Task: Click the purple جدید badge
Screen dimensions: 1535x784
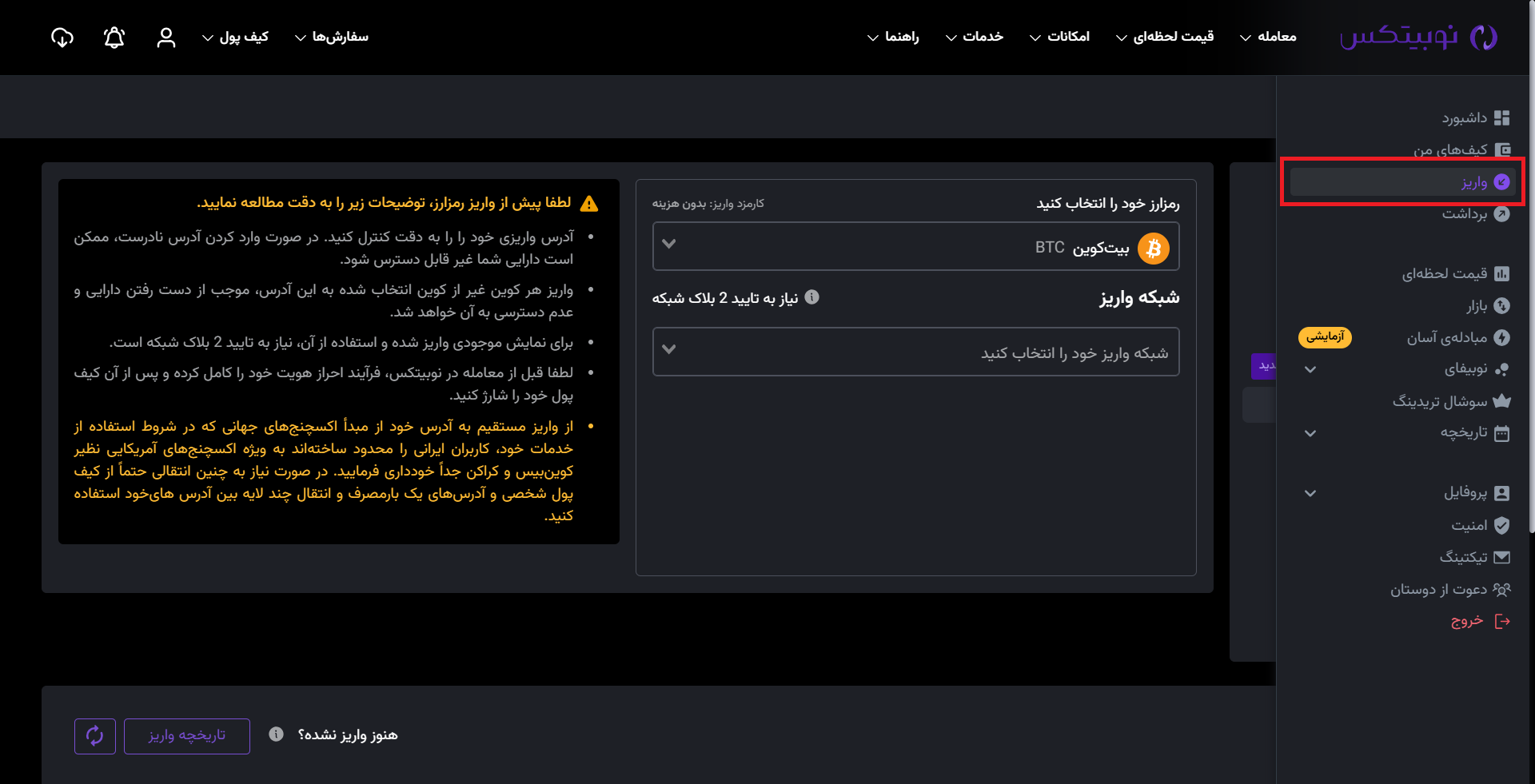Action: (1264, 366)
